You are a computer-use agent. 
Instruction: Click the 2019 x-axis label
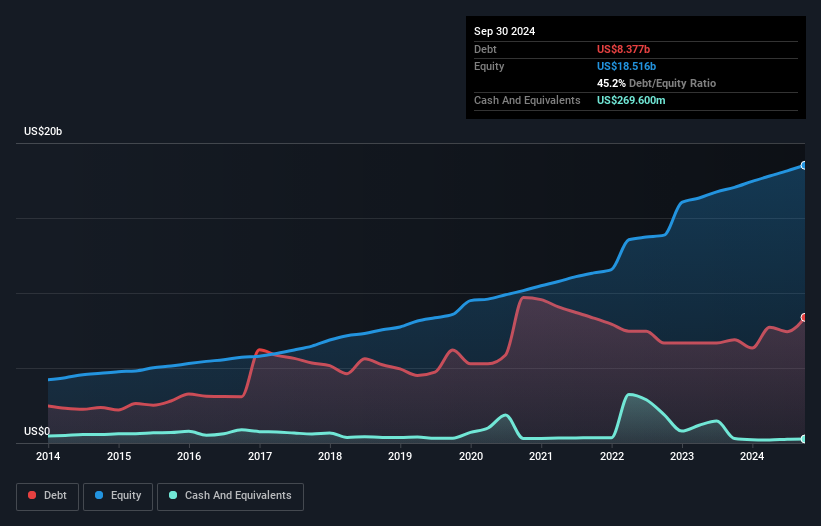400,456
